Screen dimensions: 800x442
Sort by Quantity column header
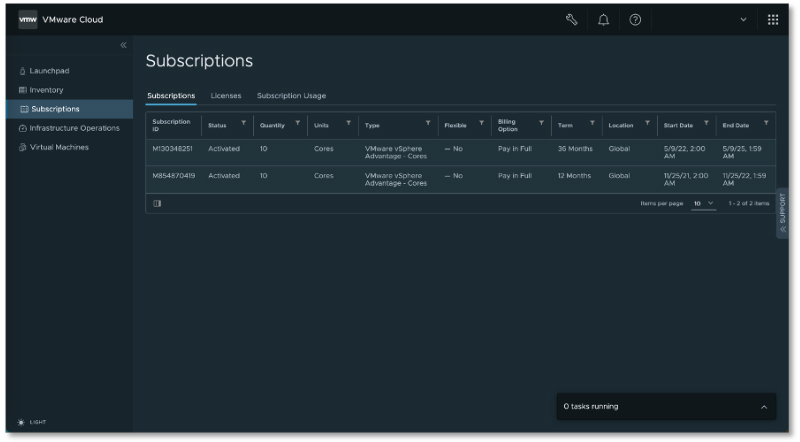(272, 126)
